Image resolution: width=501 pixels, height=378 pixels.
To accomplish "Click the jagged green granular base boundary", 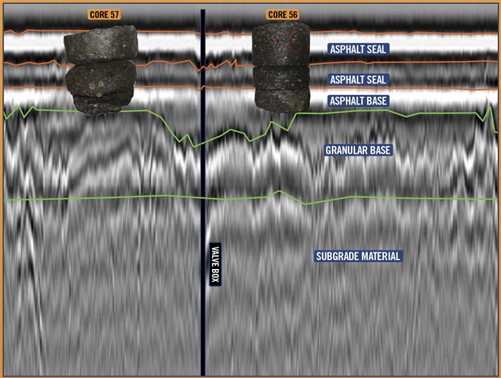I will (250, 123).
